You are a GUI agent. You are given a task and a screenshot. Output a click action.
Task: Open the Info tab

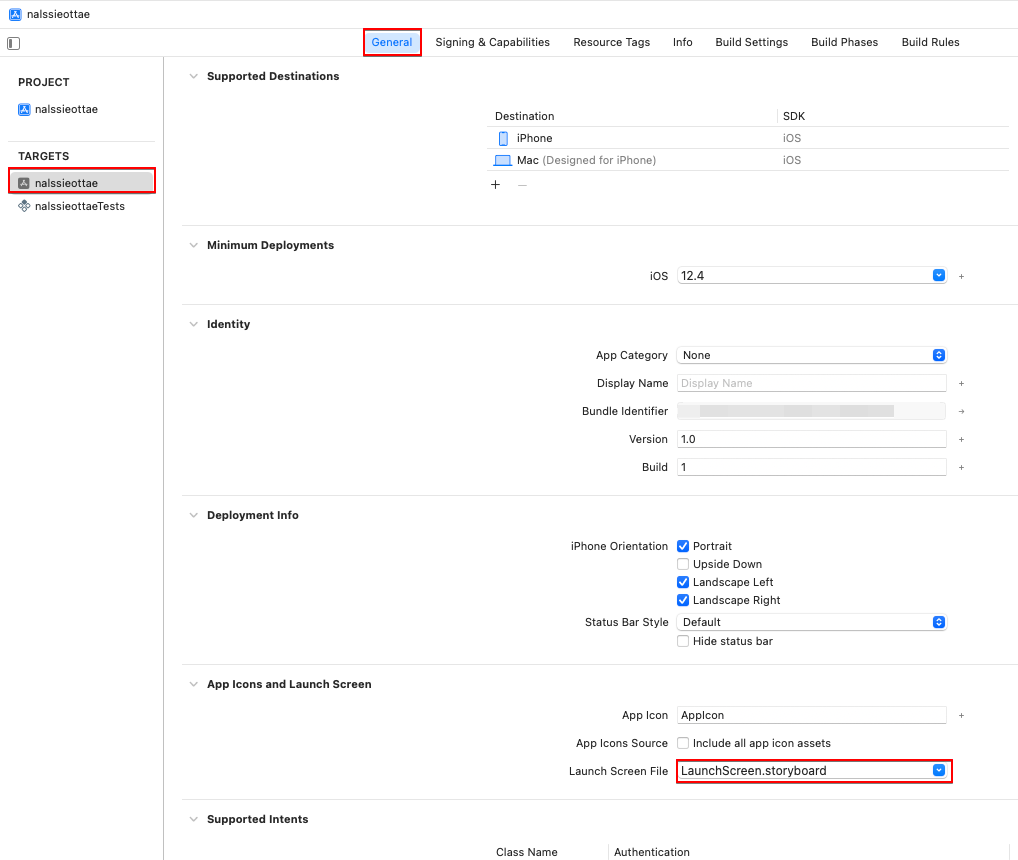click(682, 42)
